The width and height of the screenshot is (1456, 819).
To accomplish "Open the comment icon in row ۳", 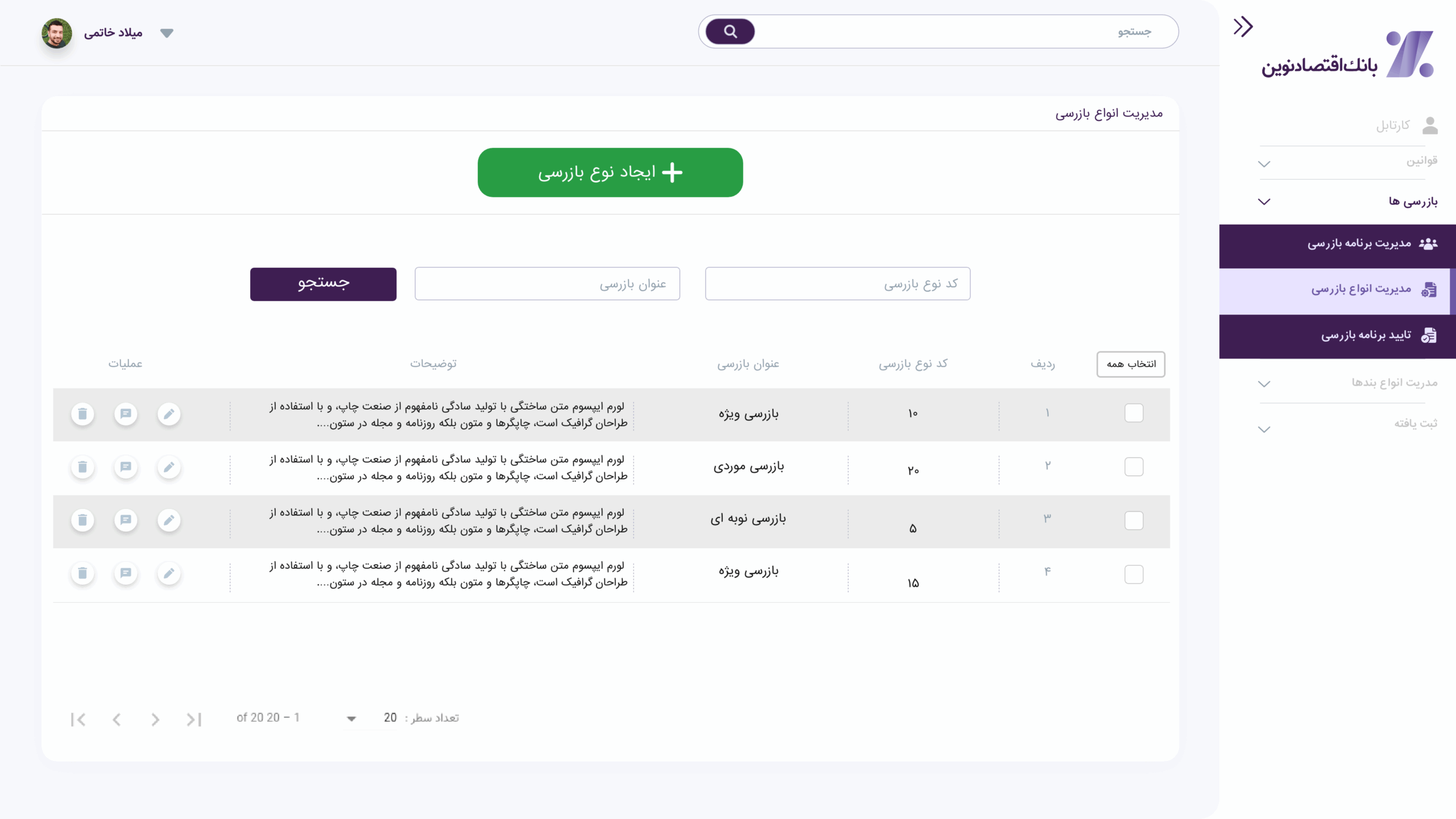I will (x=126, y=520).
